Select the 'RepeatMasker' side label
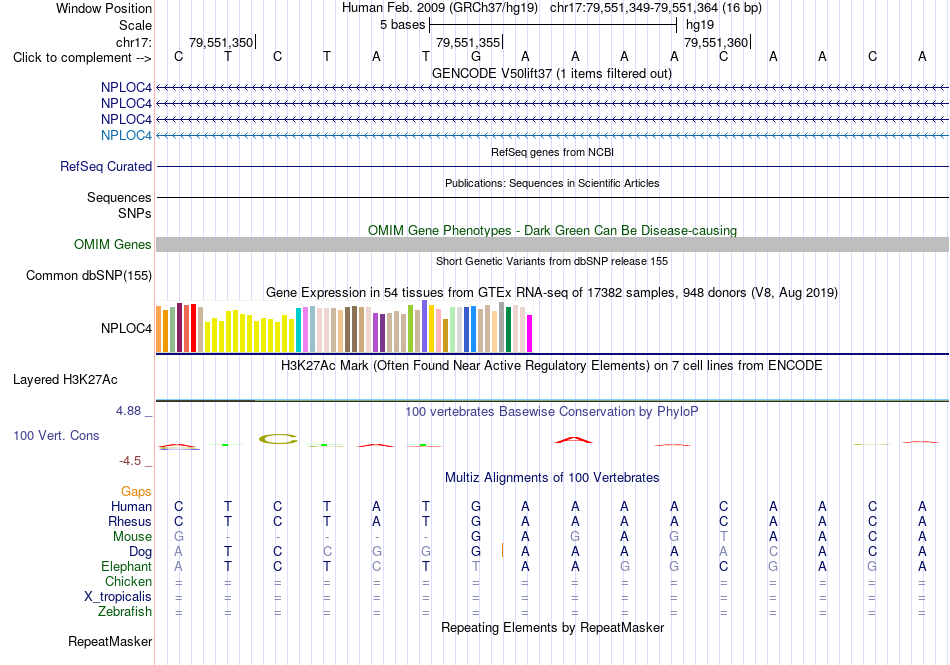Screen dimensions: 950x665 pos(110,641)
